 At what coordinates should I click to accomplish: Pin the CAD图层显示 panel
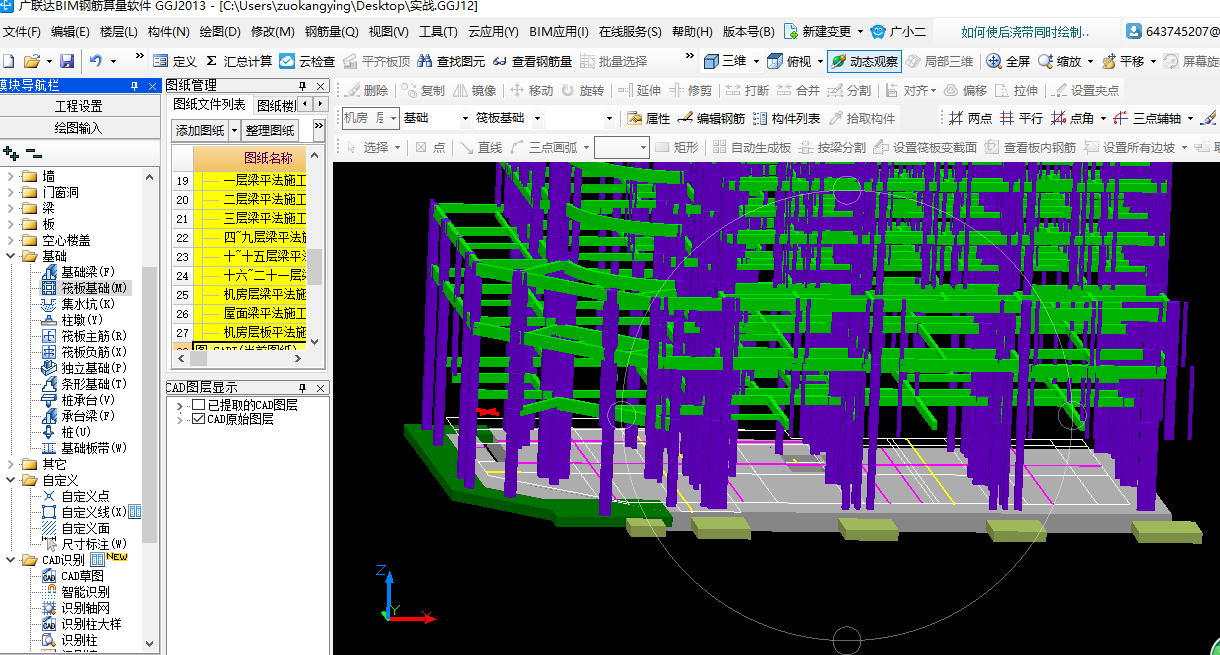pyautogui.click(x=302, y=388)
